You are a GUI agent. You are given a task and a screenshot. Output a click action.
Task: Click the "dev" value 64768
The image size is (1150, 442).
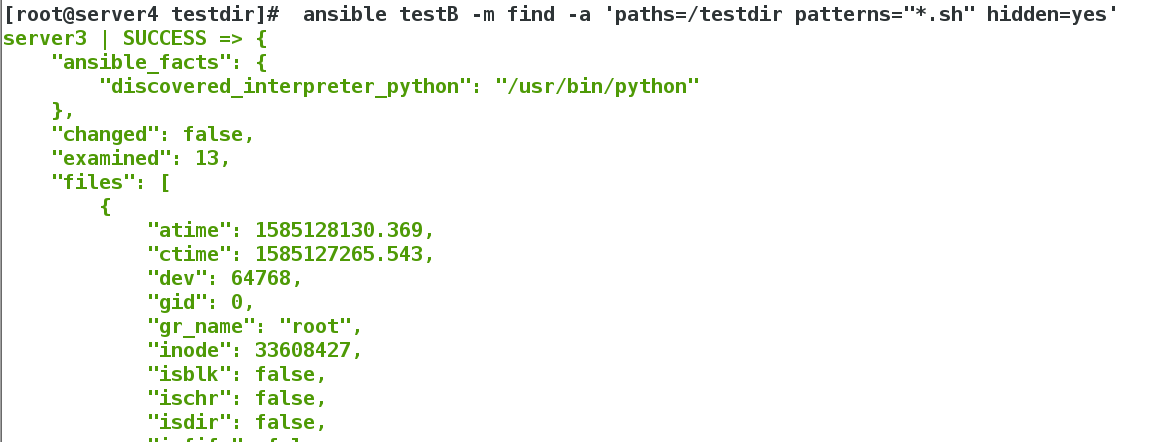tap(260, 279)
